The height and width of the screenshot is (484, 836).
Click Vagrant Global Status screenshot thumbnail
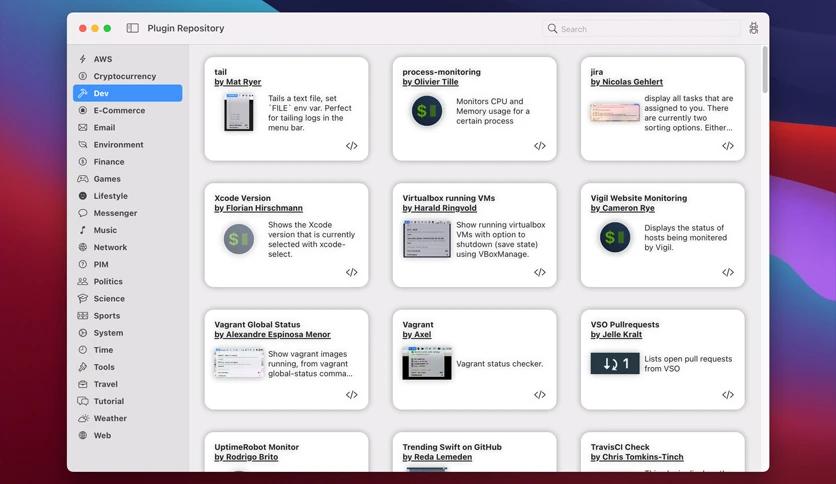[x=239, y=362]
